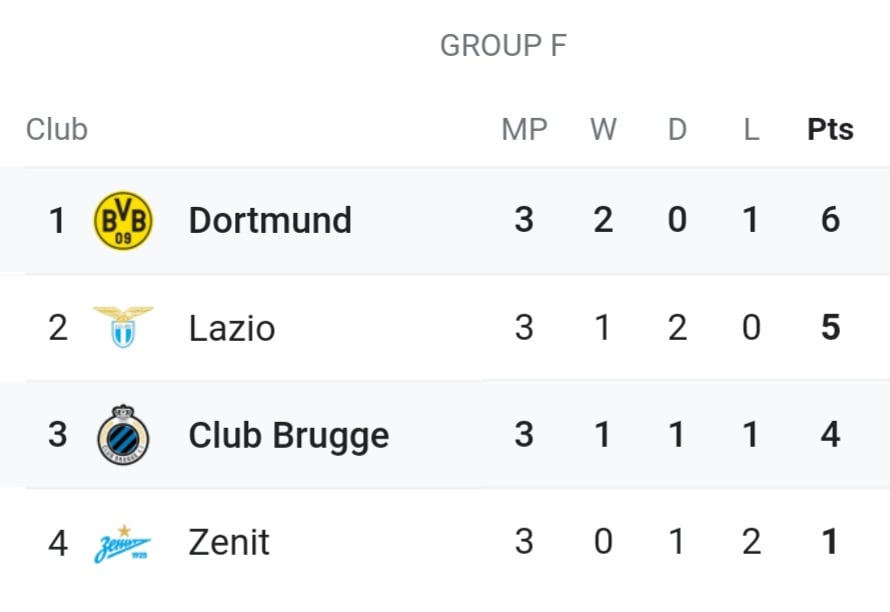
Task: Click the Dortmund BVB club crest
Action: (x=123, y=220)
